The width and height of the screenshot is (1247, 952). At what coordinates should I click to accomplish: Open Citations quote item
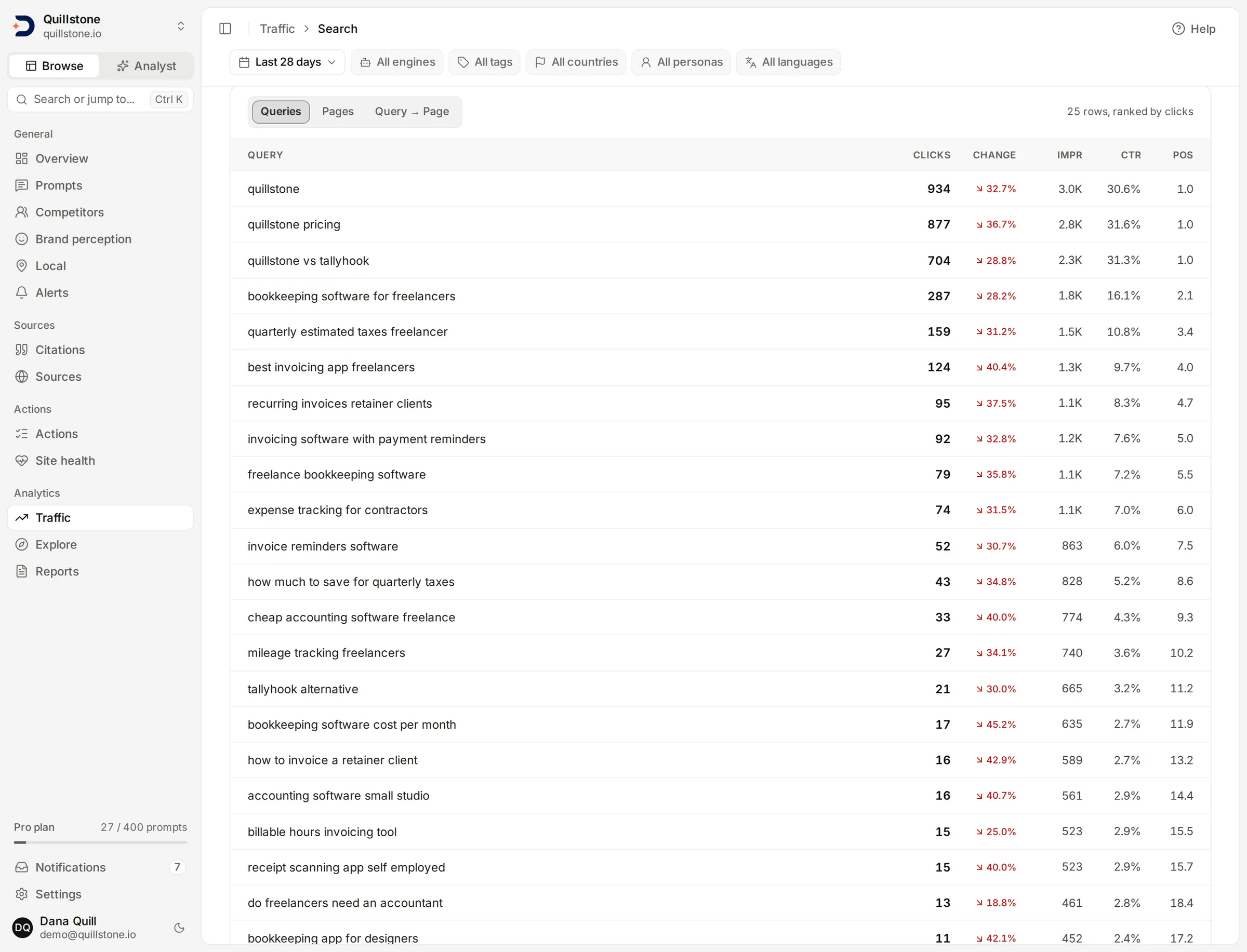click(100, 350)
